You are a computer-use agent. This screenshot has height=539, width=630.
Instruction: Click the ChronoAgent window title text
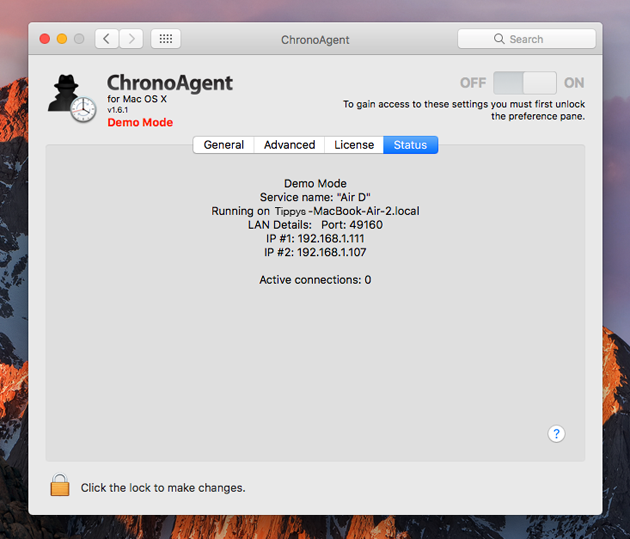coord(315,40)
